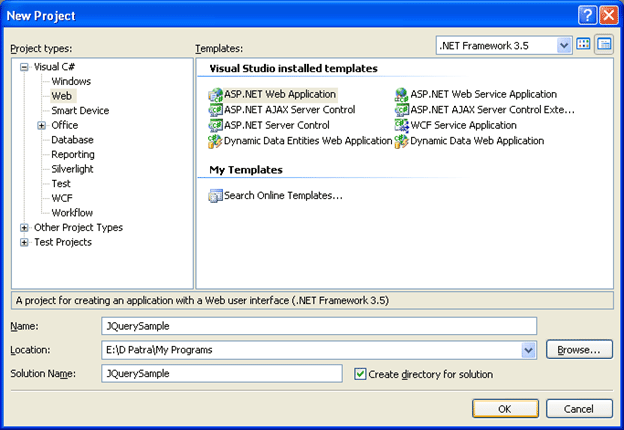Expand the Test Projects node

[24, 243]
